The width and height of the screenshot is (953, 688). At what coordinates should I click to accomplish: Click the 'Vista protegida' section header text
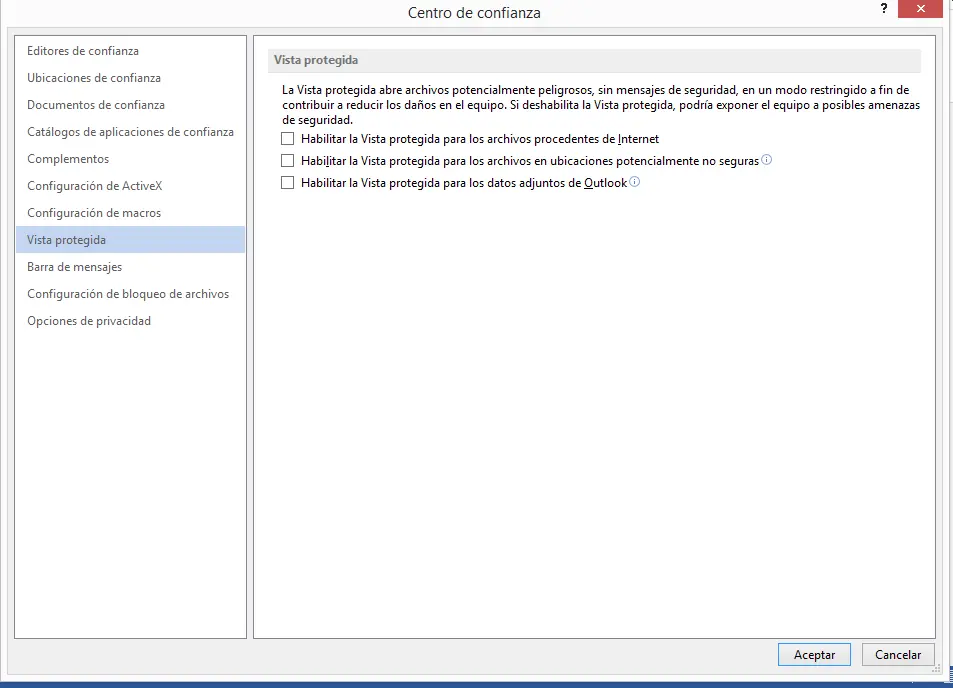(315, 60)
